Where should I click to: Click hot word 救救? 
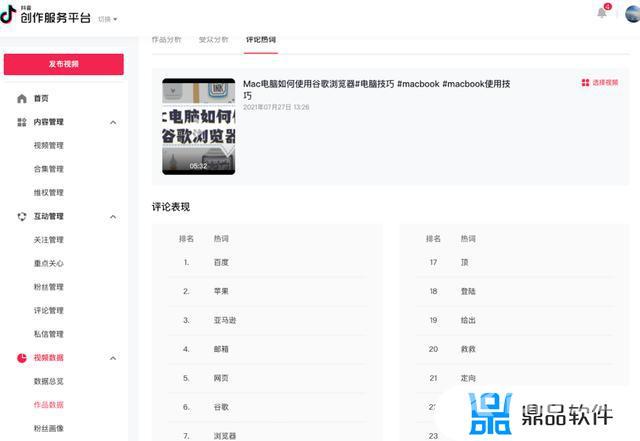point(468,349)
